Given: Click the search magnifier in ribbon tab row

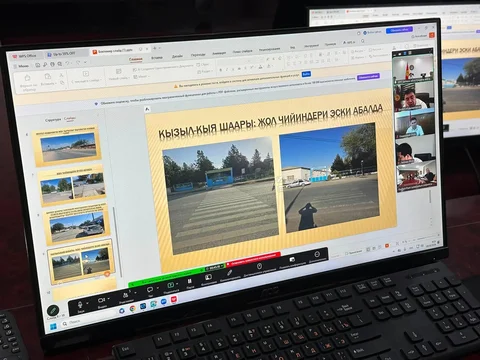Looking at the screenshot, I should (363, 41).
